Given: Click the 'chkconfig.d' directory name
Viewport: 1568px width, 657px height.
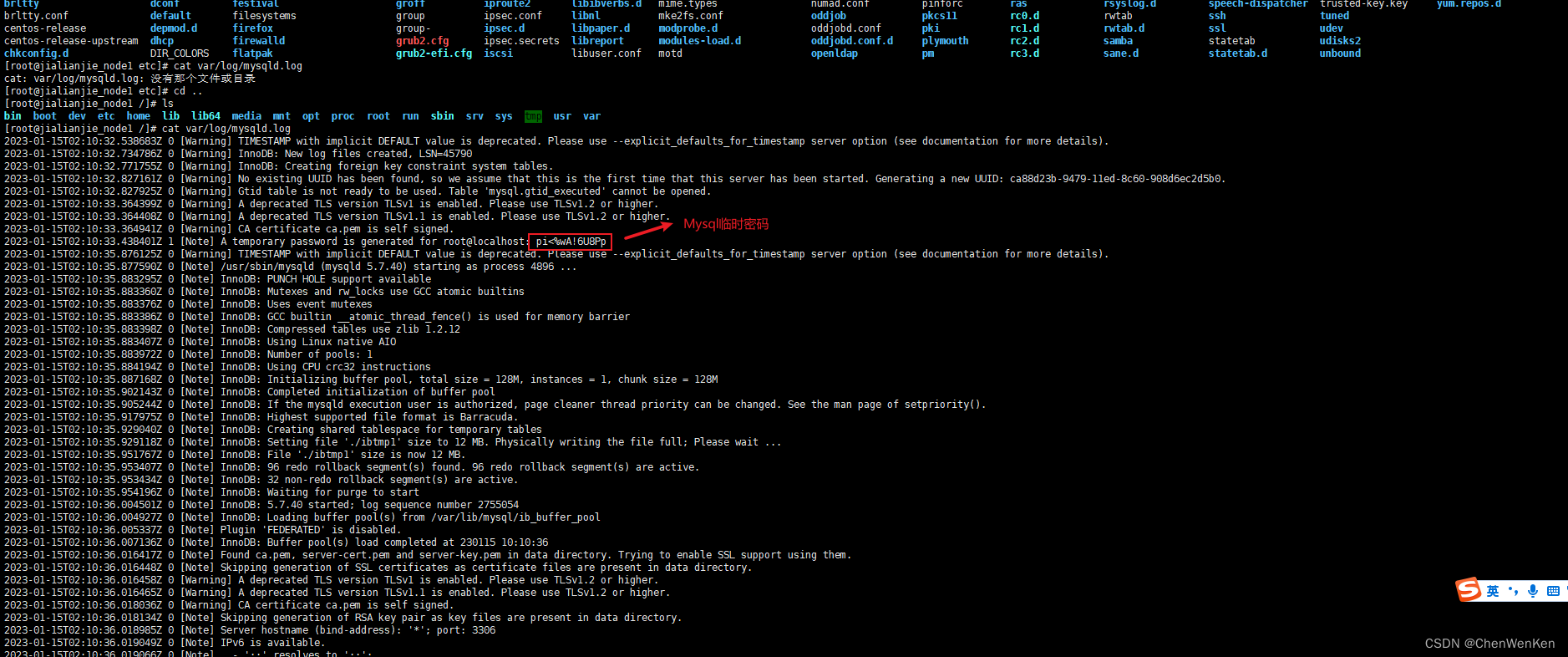Looking at the screenshot, I should 36,53.
